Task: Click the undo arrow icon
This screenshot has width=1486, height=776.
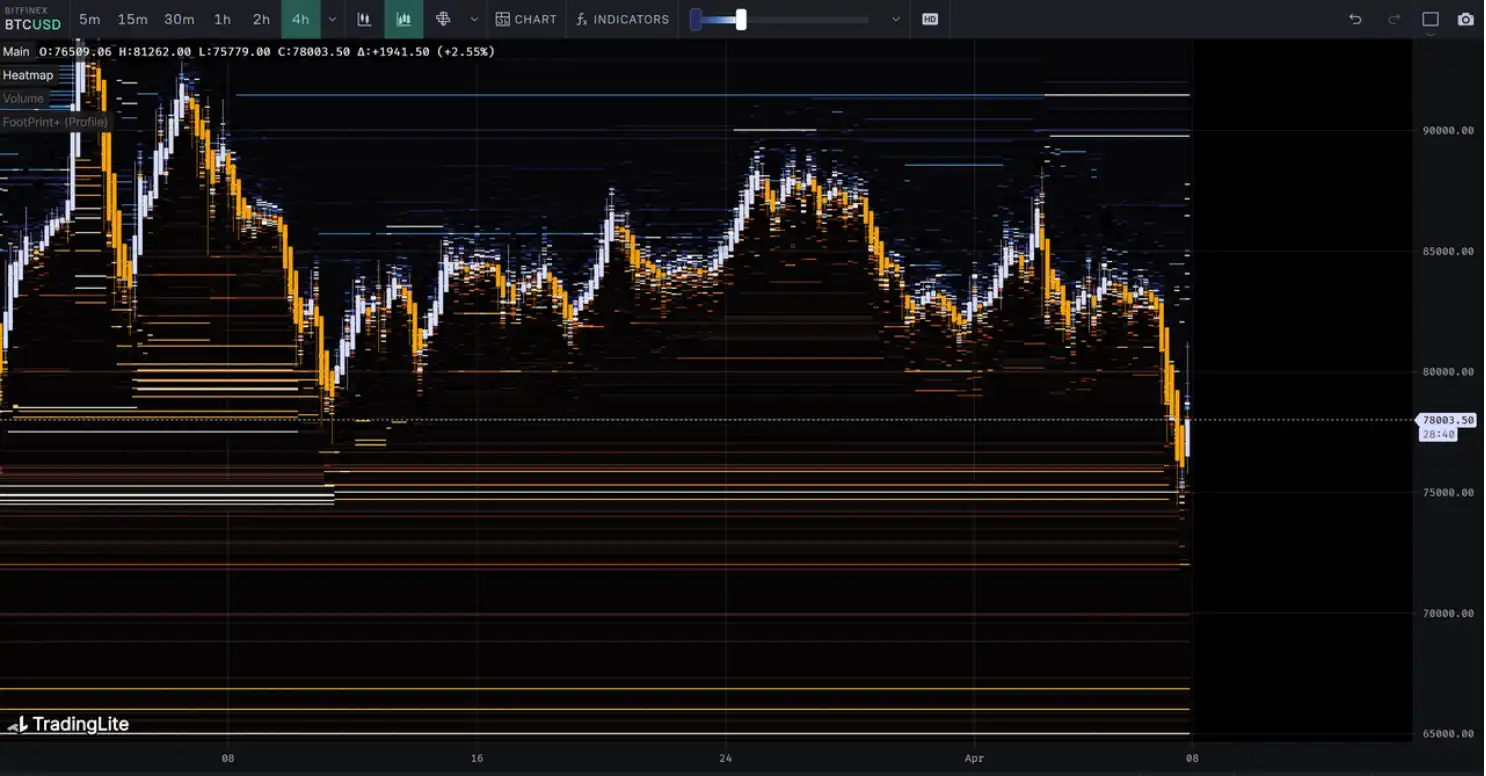Action: click(1355, 19)
